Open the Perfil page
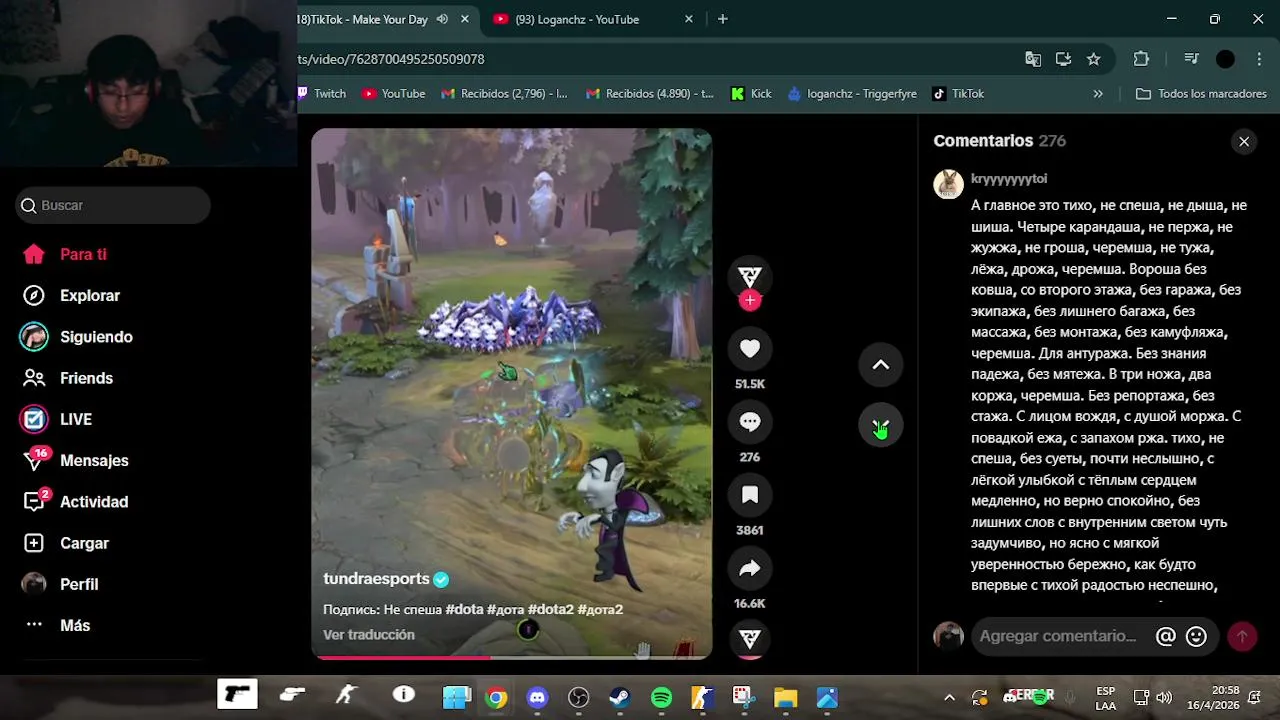Viewport: 1280px width, 720px height. (60, 584)
